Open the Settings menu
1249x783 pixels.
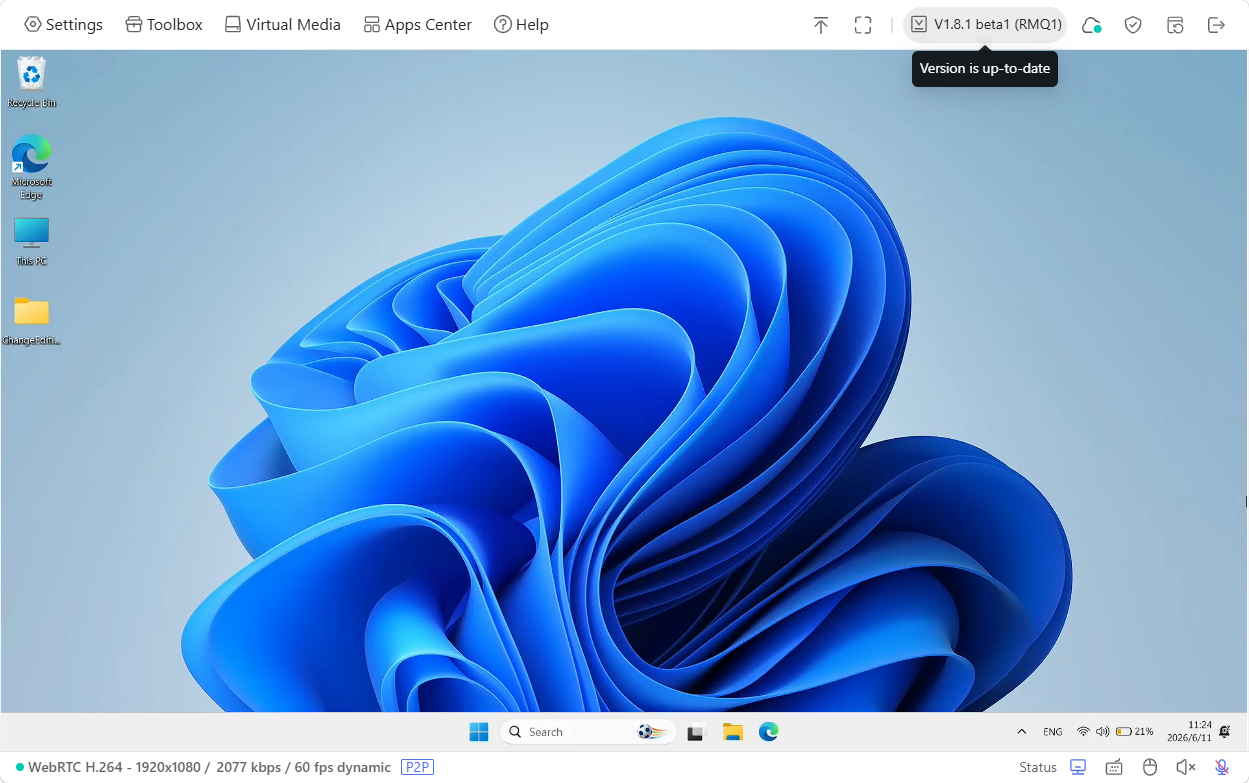63,25
